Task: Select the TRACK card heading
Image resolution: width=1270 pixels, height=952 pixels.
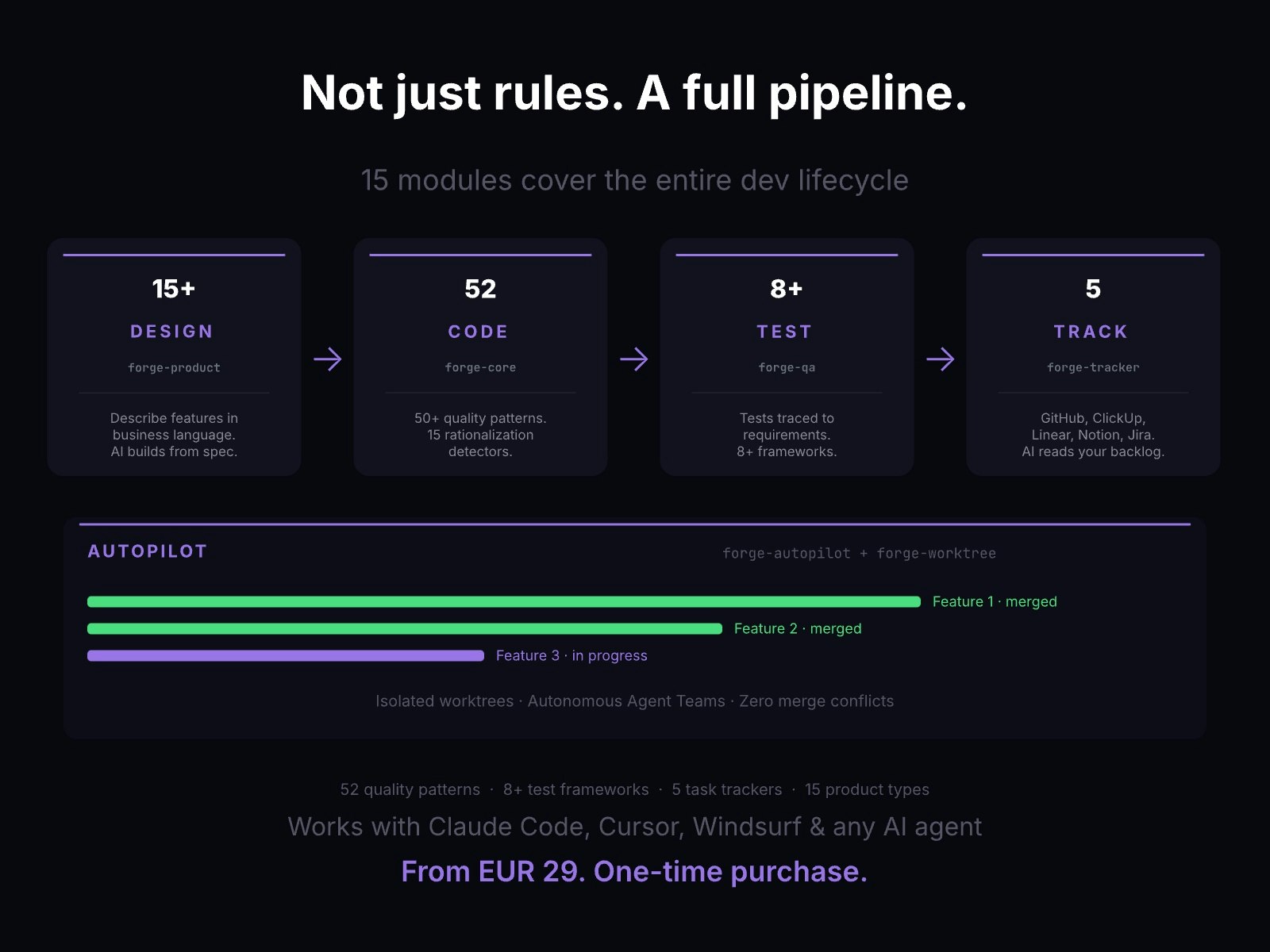Action: pos(1091,332)
